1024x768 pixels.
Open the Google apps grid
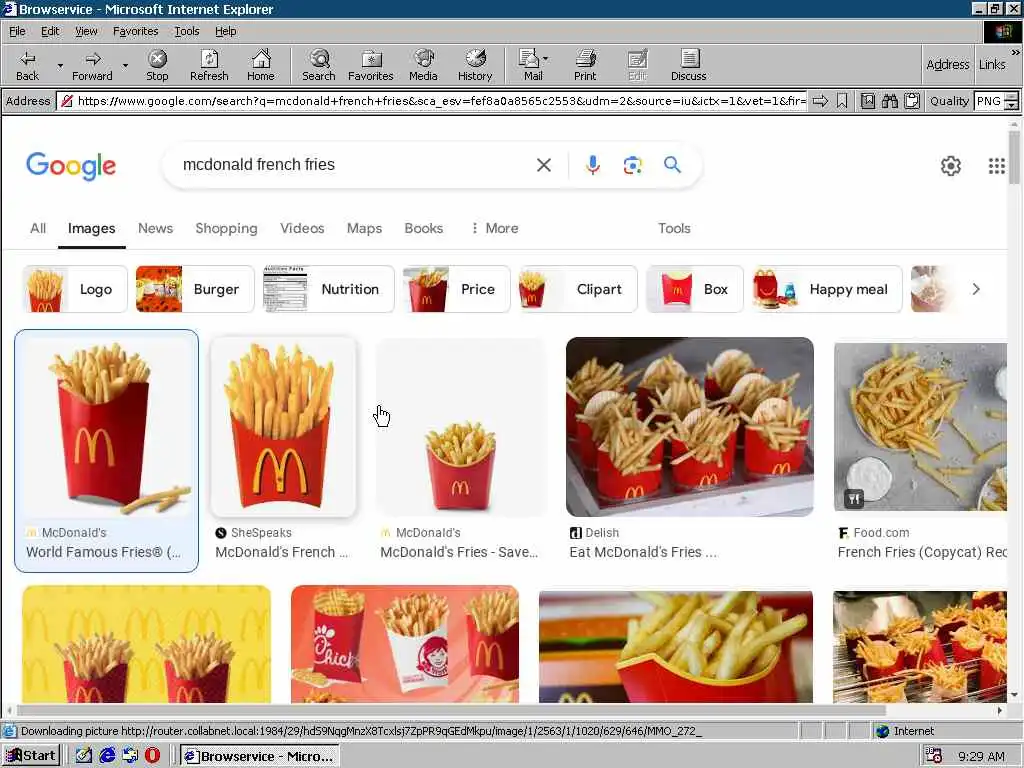point(997,166)
